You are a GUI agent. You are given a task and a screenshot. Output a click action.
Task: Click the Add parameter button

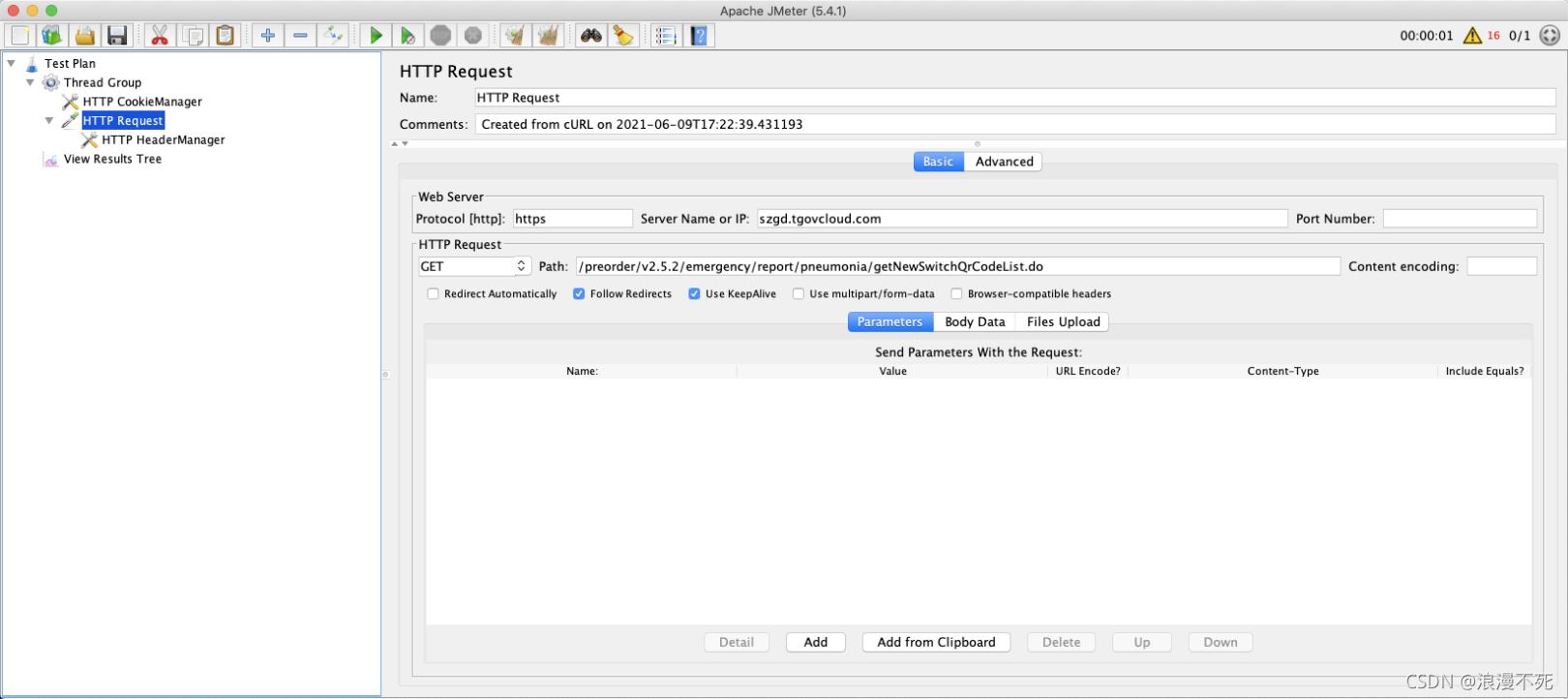[816, 643]
